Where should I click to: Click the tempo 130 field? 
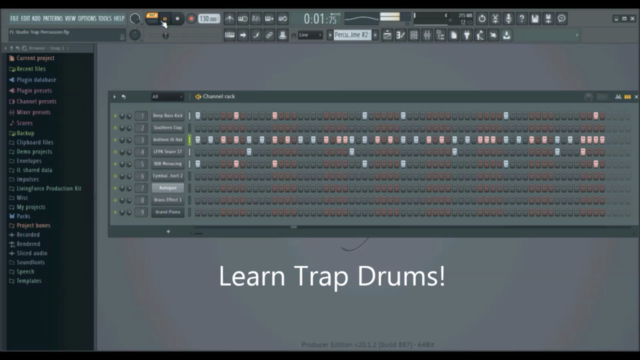click(209, 18)
